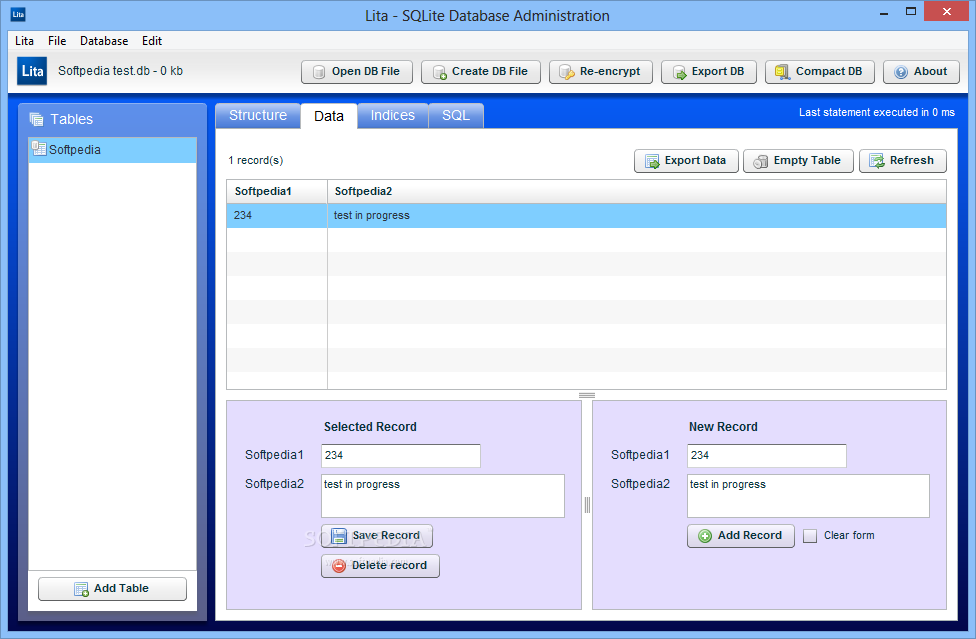Click Softpedia2 text area in New Record

[x=808, y=496]
